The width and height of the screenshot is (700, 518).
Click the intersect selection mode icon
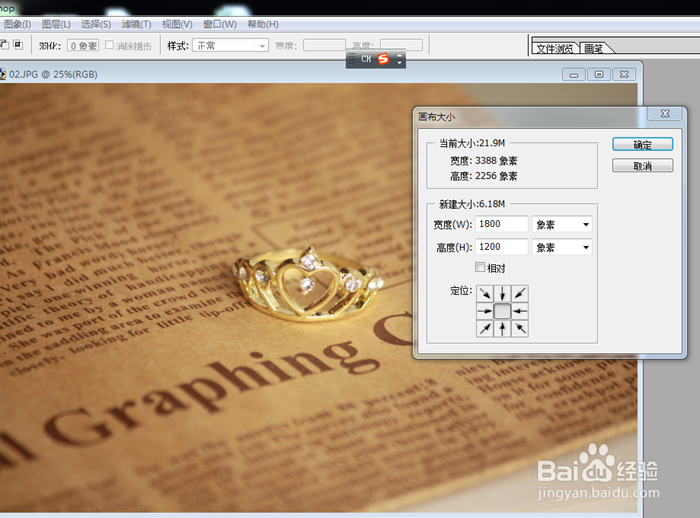(18, 45)
